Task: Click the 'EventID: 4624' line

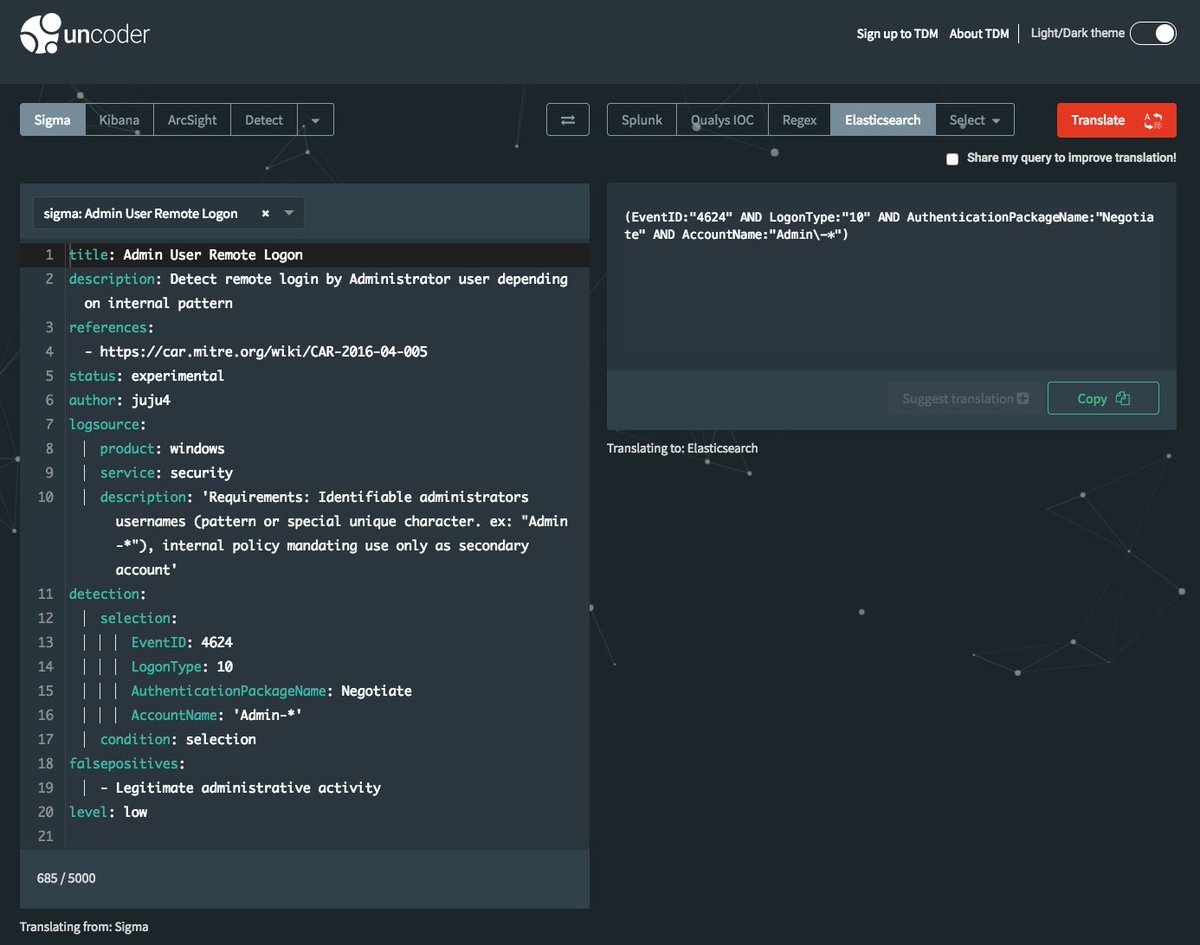Action: pos(182,642)
